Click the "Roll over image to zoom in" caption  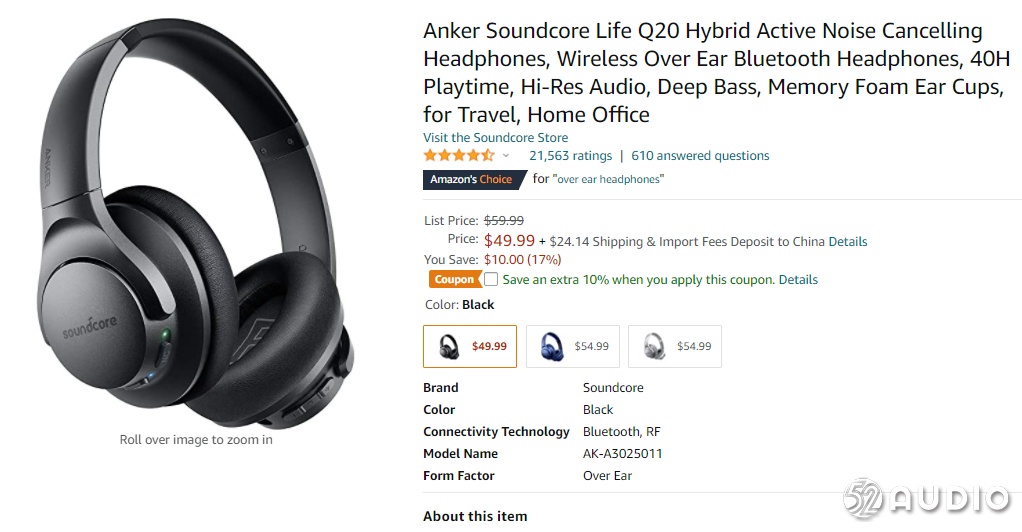[196, 439]
